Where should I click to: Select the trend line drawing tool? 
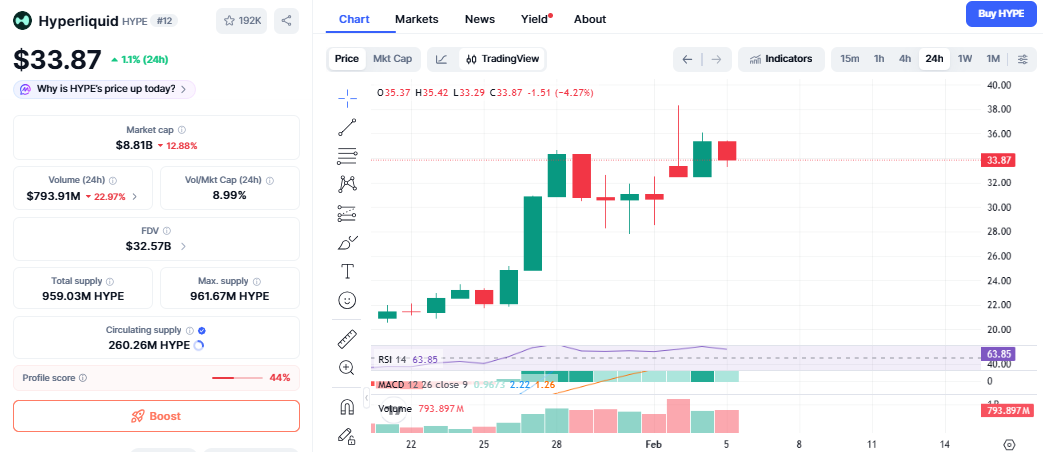coord(347,126)
